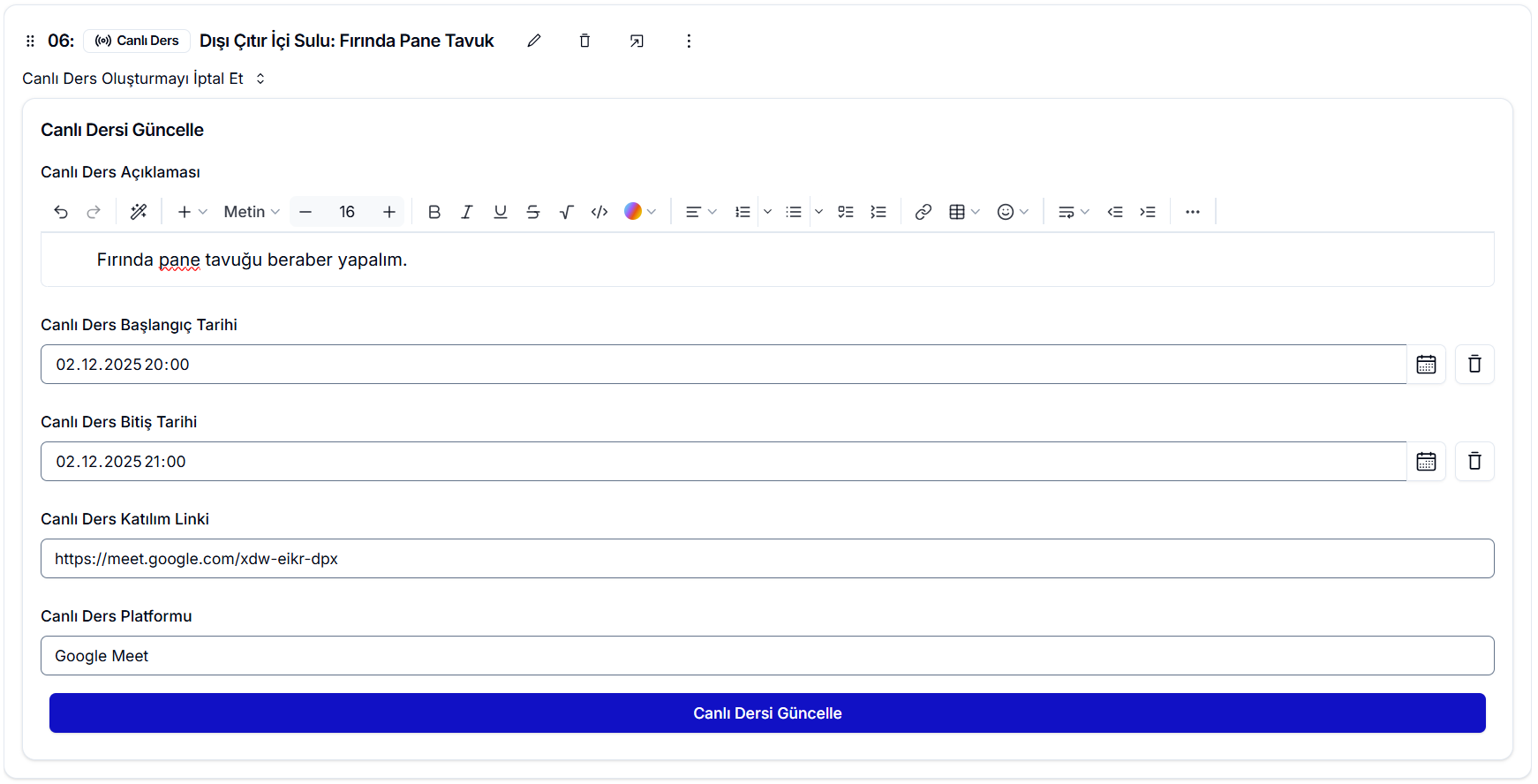Click the inline code icon
Viewport: 1538px width, 784px height.
click(599, 212)
